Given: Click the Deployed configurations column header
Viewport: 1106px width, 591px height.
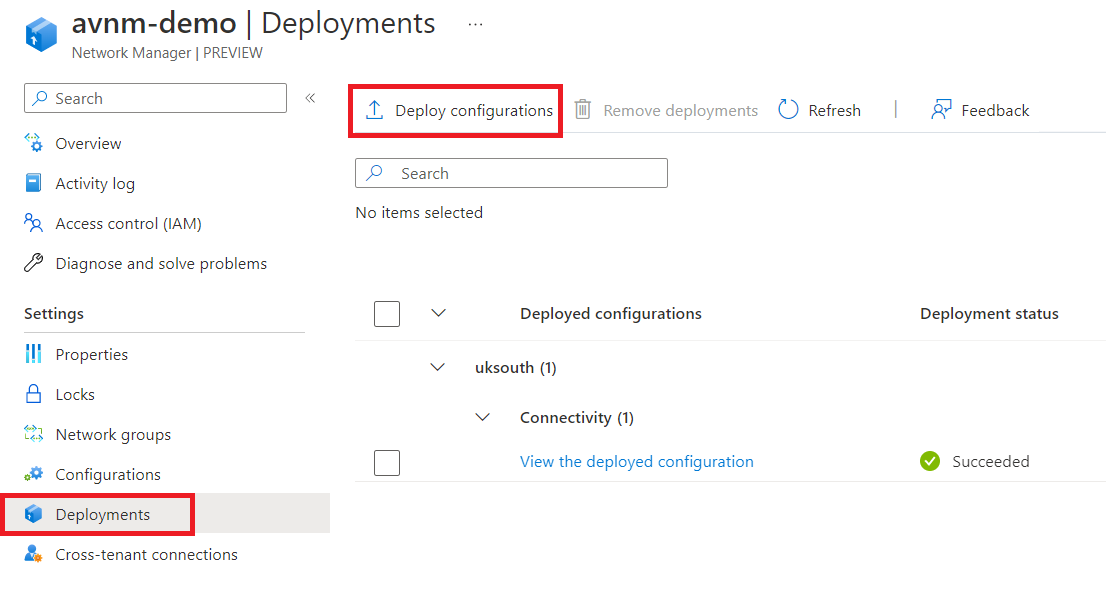Looking at the screenshot, I should pyautogui.click(x=611, y=314).
